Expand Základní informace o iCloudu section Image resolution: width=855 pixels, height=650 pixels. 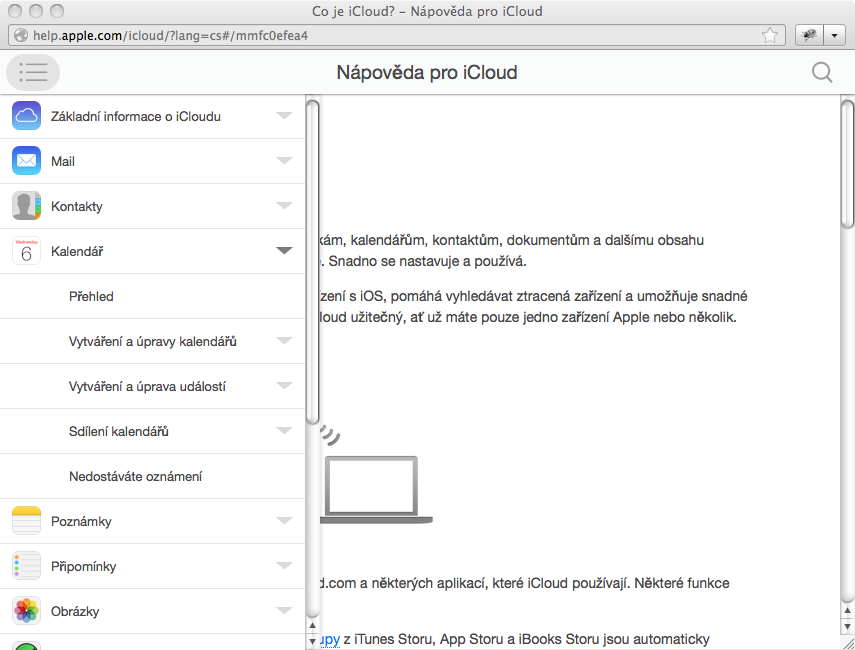coord(284,116)
